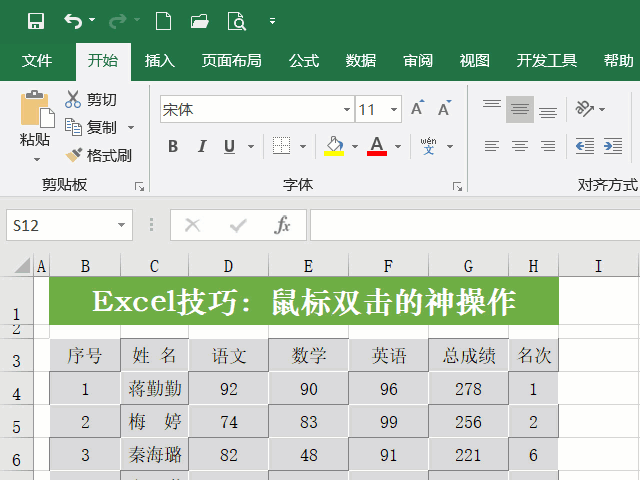Open the font size dropdown showing 11

coord(394,109)
